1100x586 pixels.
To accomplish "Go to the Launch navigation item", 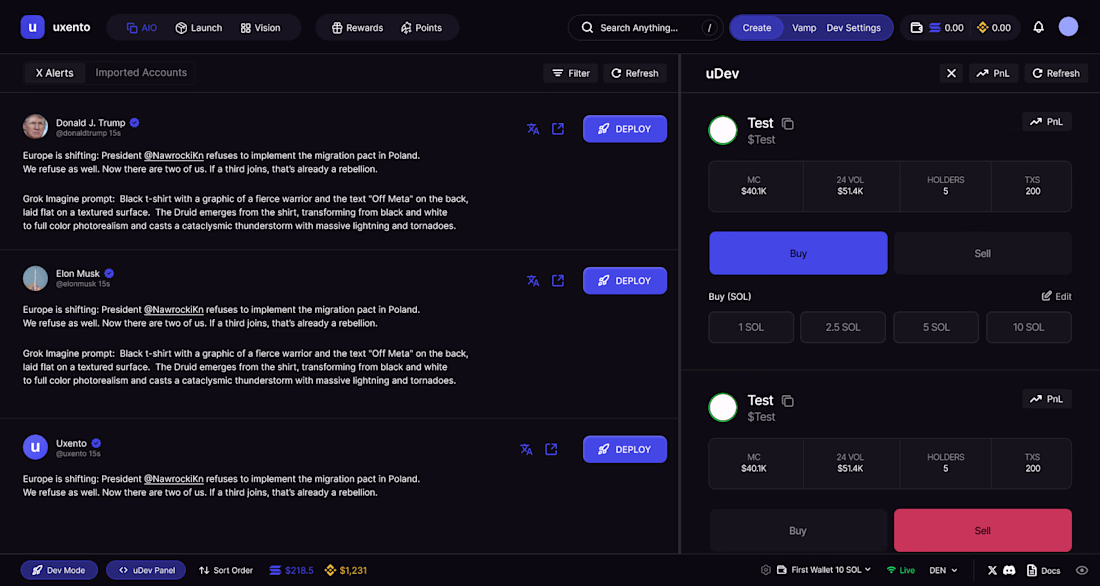I will pyautogui.click(x=199, y=28).
